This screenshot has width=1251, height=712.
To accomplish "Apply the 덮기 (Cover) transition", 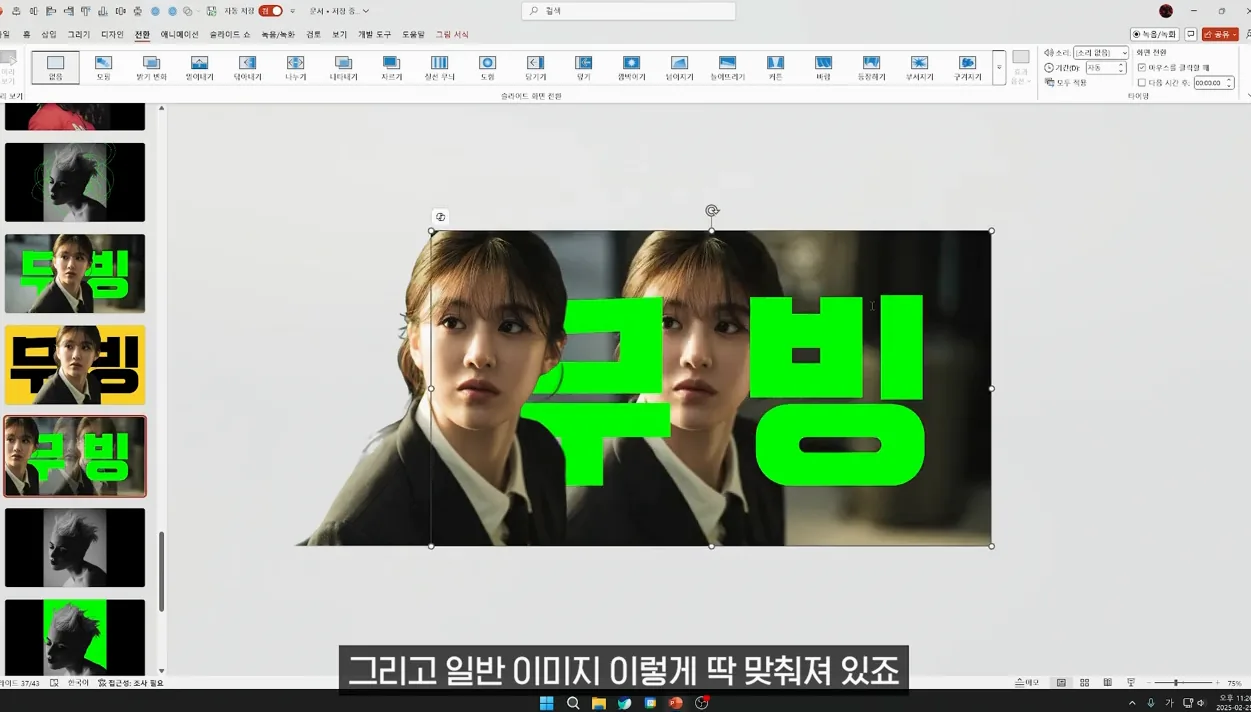I will (x=583, y=67).
